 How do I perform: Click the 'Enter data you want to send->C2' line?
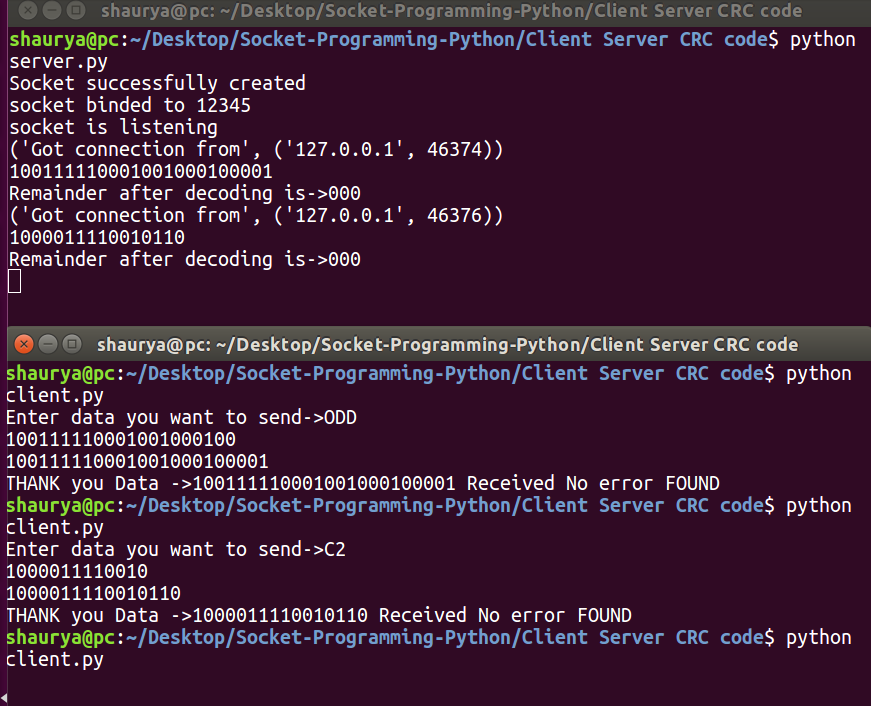[176, 549]
